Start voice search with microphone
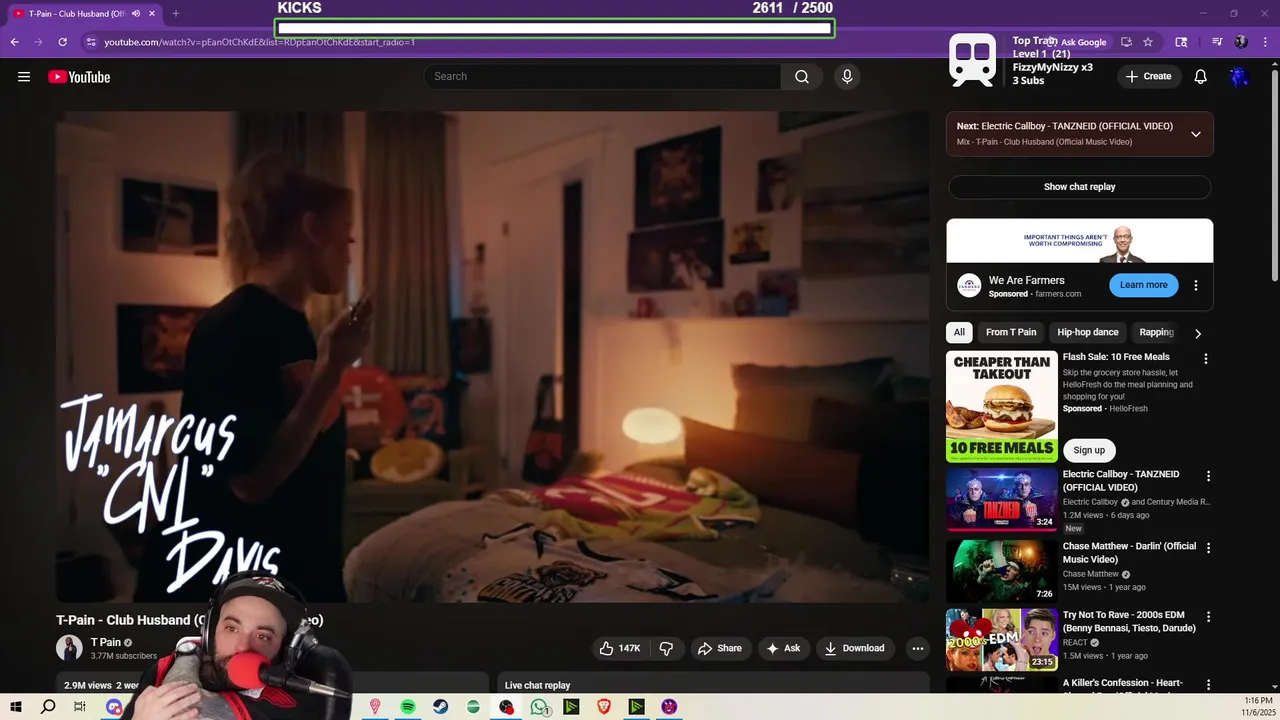Image resolution: width=1280 pixels, height=720 pixels. pos(847,77)
